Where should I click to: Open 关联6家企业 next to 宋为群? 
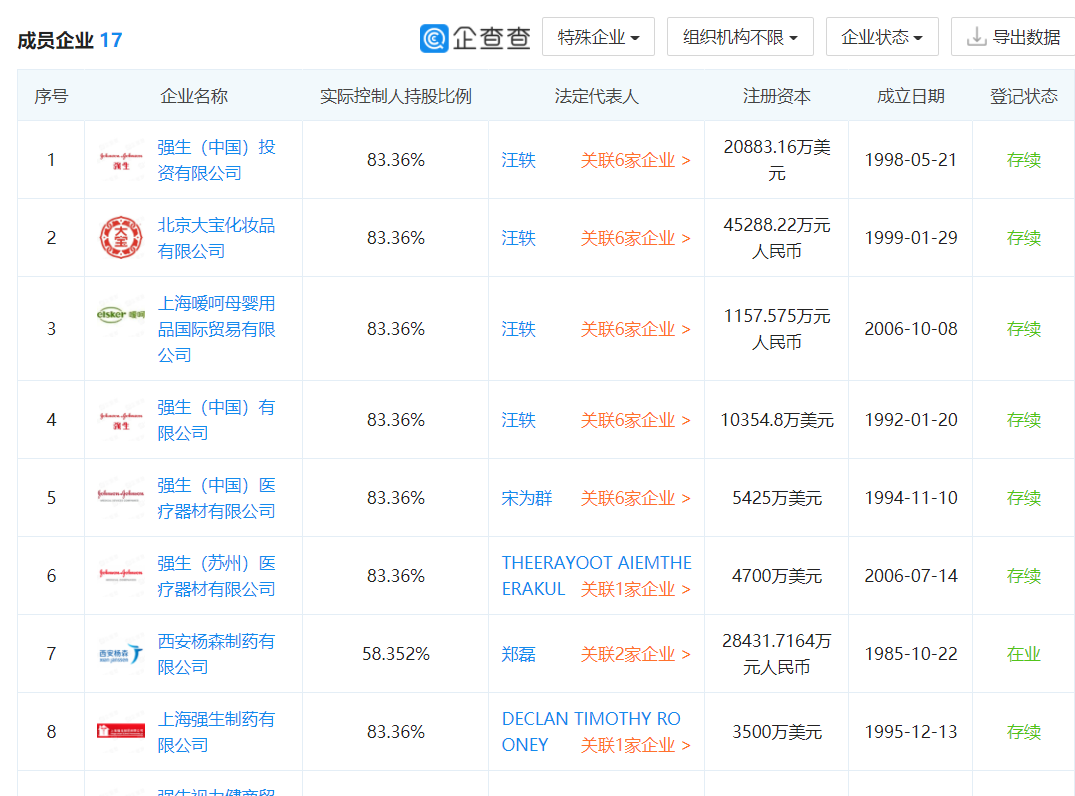pyautogui.click(x=636, y=498)
